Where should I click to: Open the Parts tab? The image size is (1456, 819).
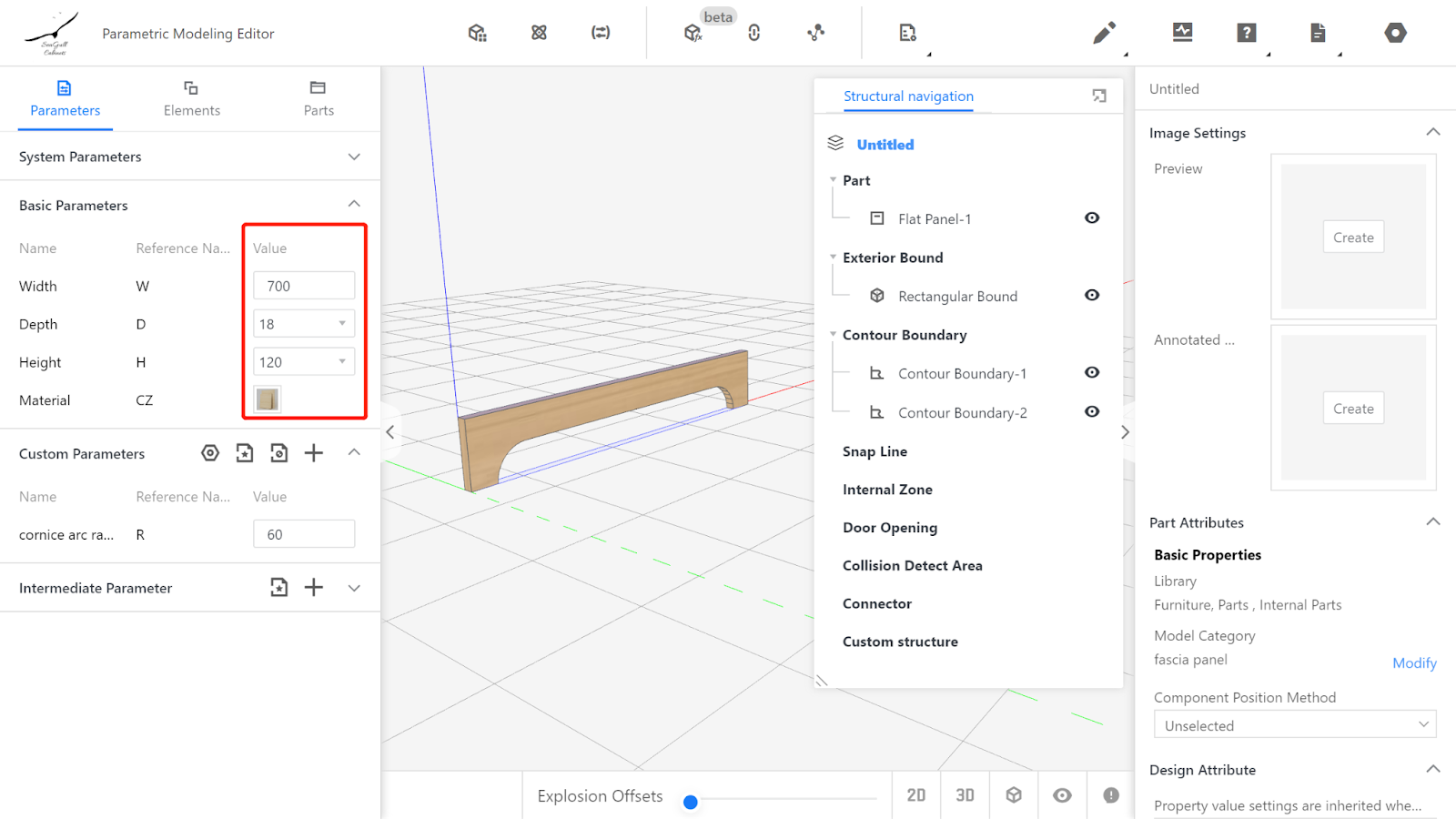[x=318, y=98]
